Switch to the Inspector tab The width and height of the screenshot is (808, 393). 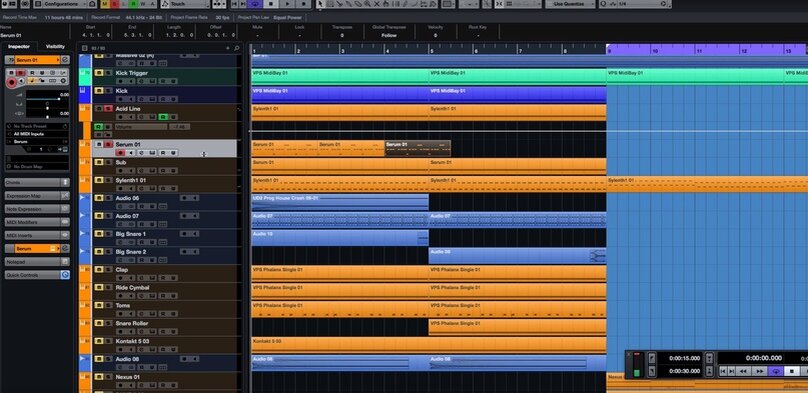coord(19,46)
